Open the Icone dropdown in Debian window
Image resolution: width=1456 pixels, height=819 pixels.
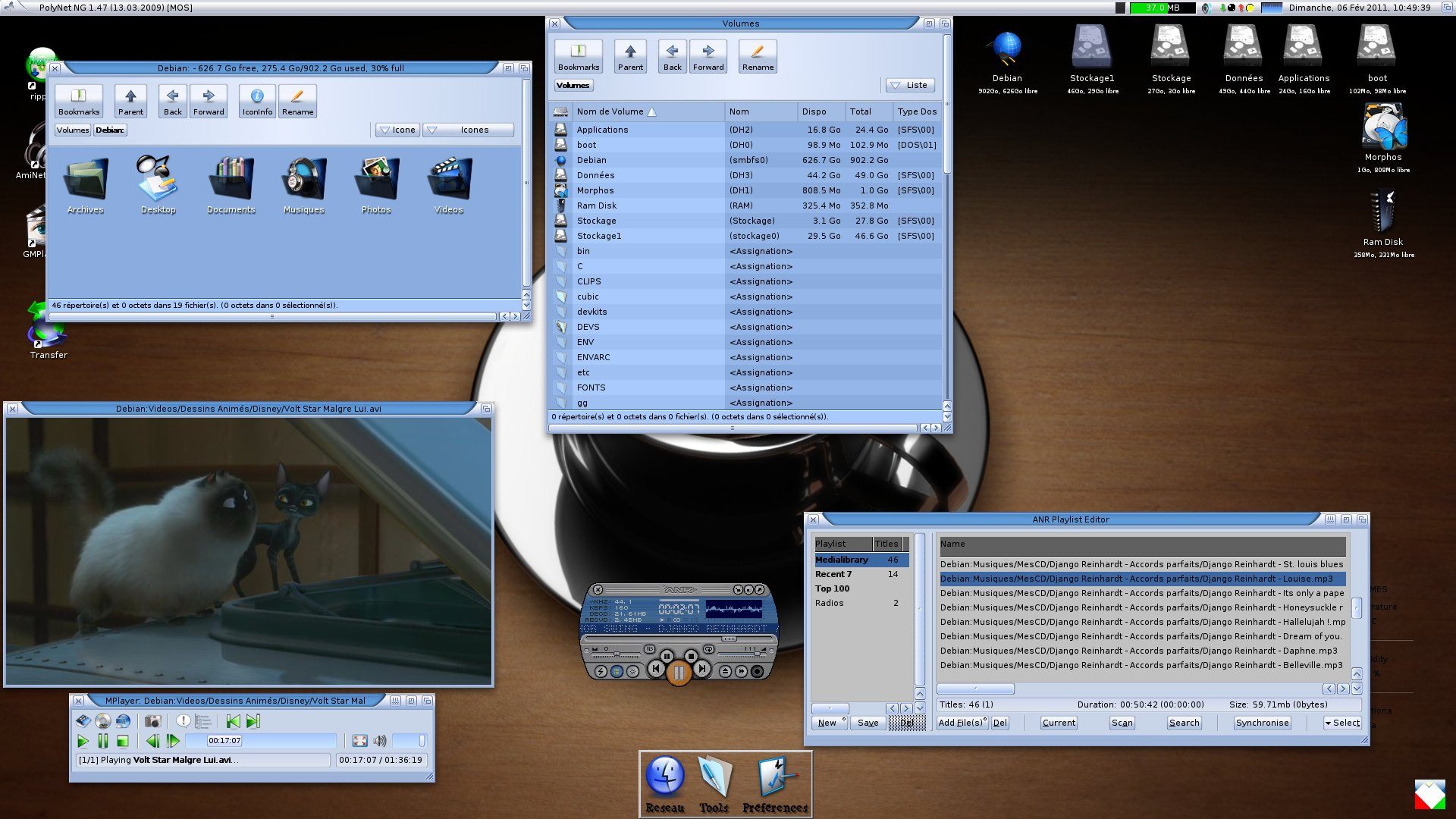tap(397, 130)
